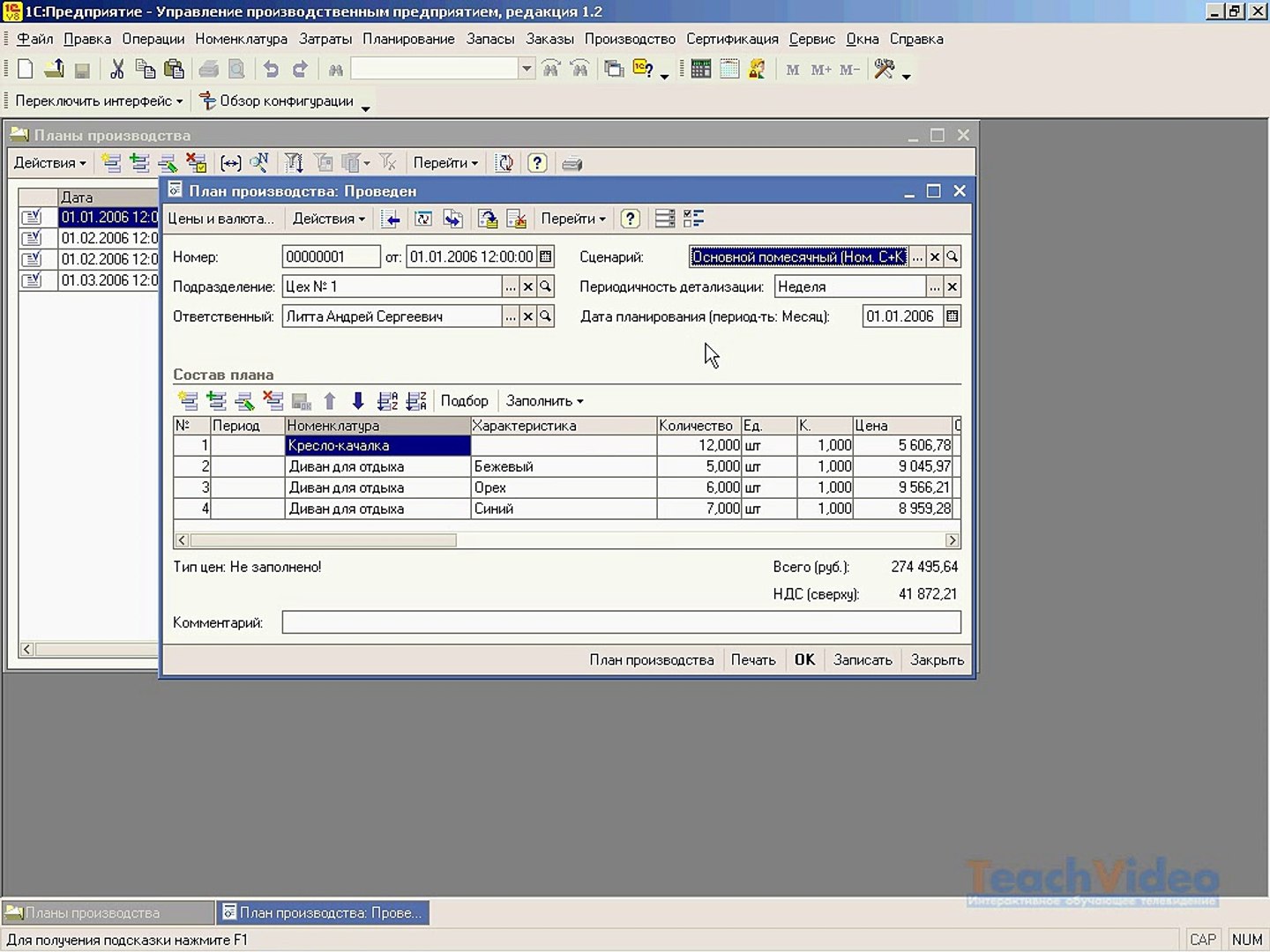Image resolution: width=1270 pixels, height=952 pixels.
Task: Open the calendar icon in main toolbar
Action: (729, 69)
